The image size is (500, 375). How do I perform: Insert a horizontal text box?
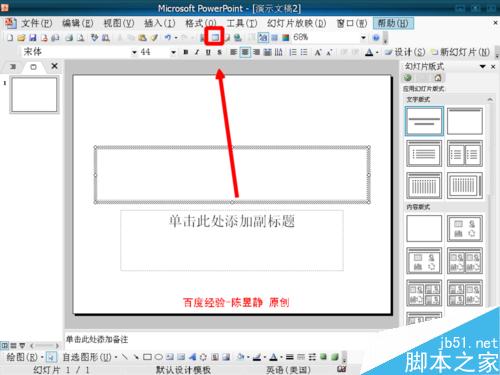(x=170, y=357)
